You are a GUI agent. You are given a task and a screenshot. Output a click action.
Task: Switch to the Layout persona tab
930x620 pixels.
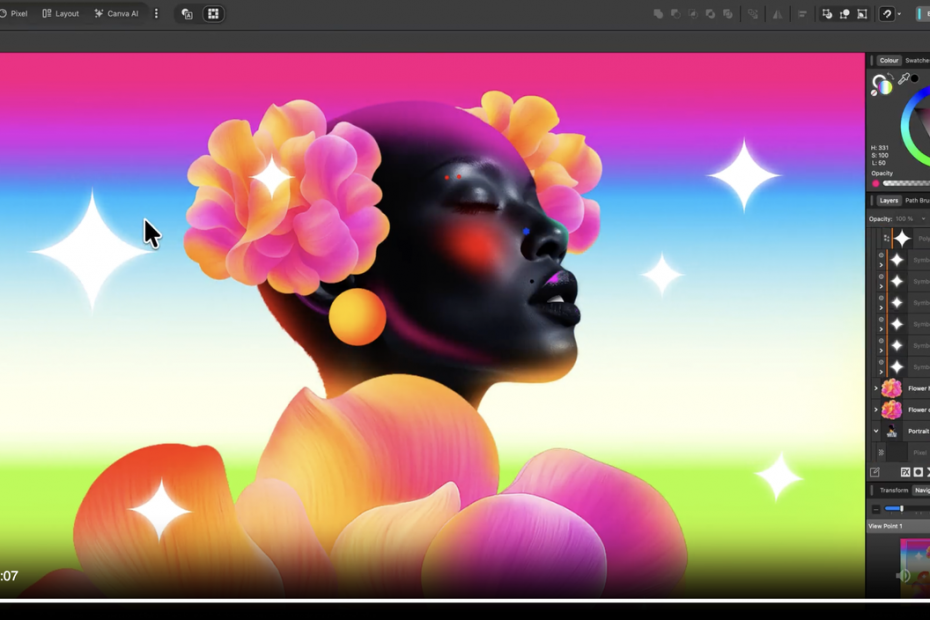point(61,14)
